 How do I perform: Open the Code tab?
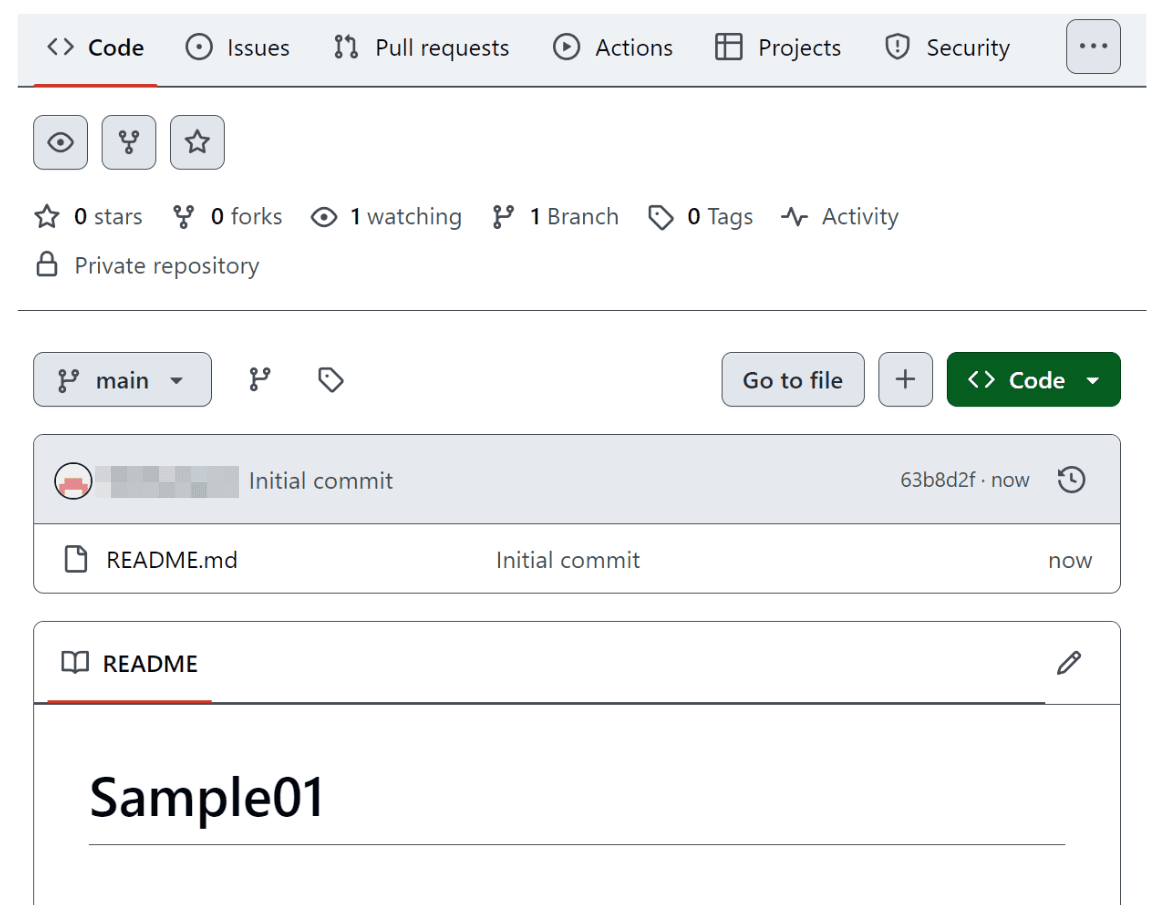[x=95, y=48]
